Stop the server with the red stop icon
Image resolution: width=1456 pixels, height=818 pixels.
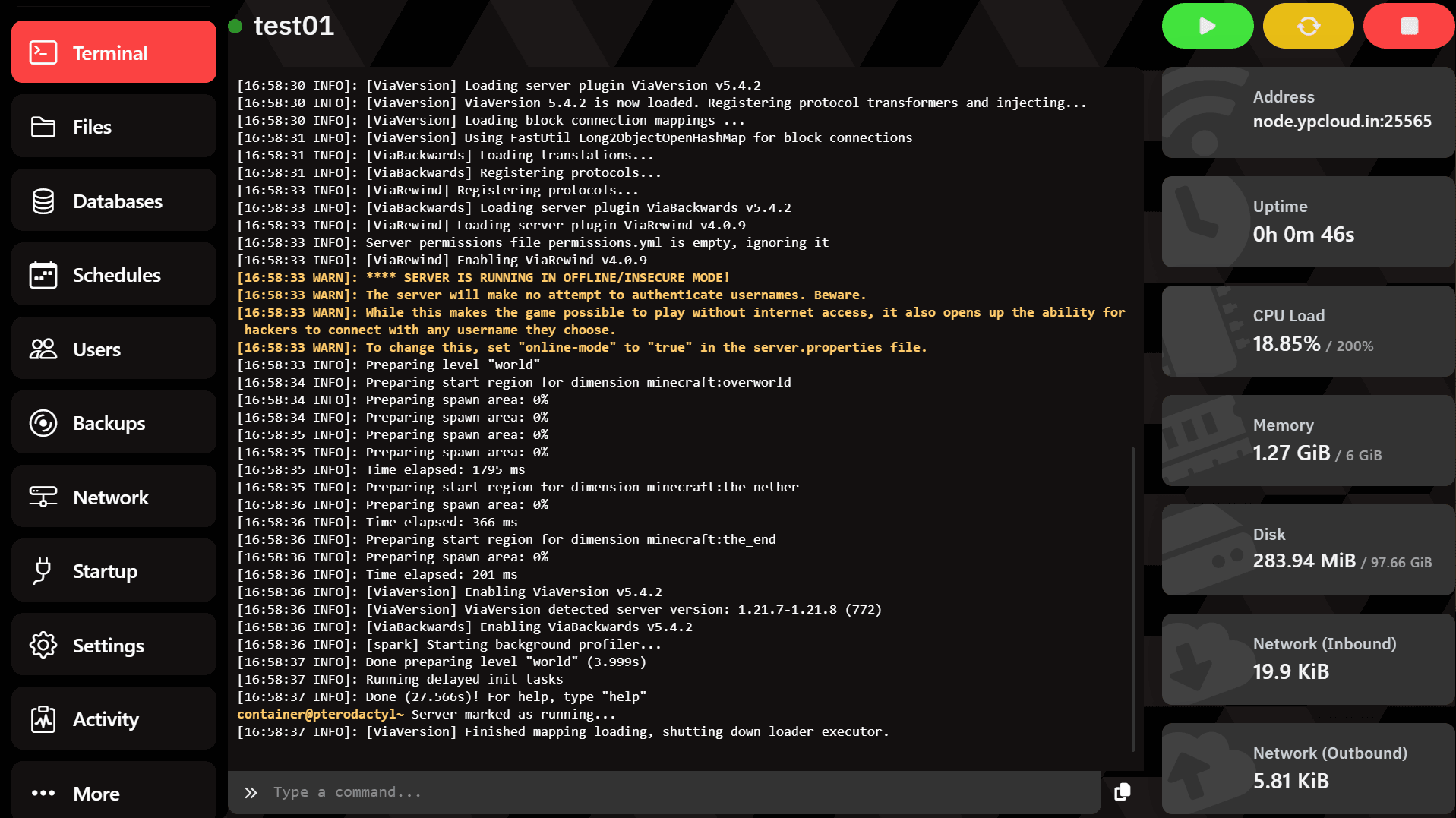pyautogui.click(x=1408, y=25)
